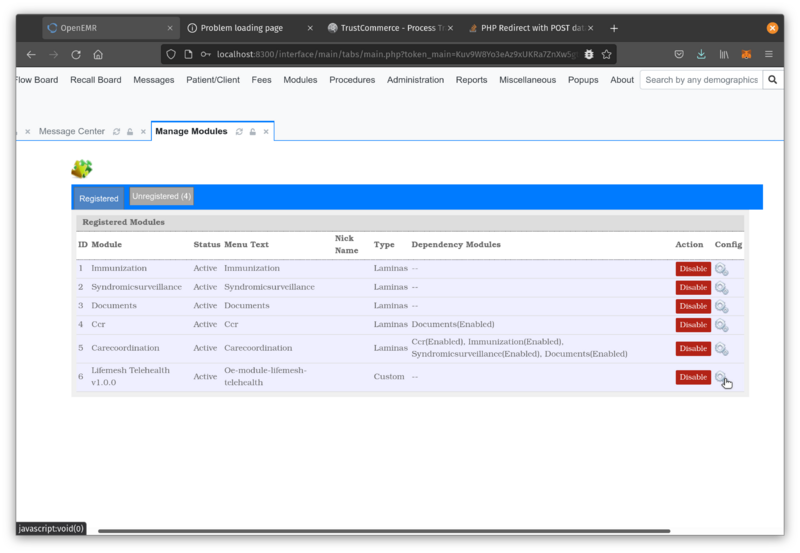This screenshot has width=800, height=553.
Task: Switch to the Unregistered (4) tab
Action: [161, 196]
